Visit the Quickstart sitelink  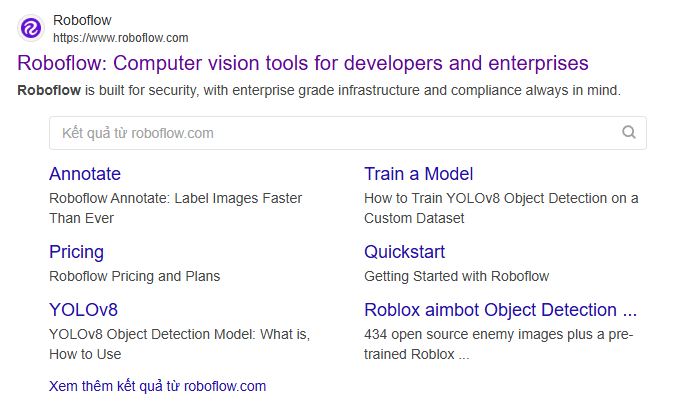[404, 252]
